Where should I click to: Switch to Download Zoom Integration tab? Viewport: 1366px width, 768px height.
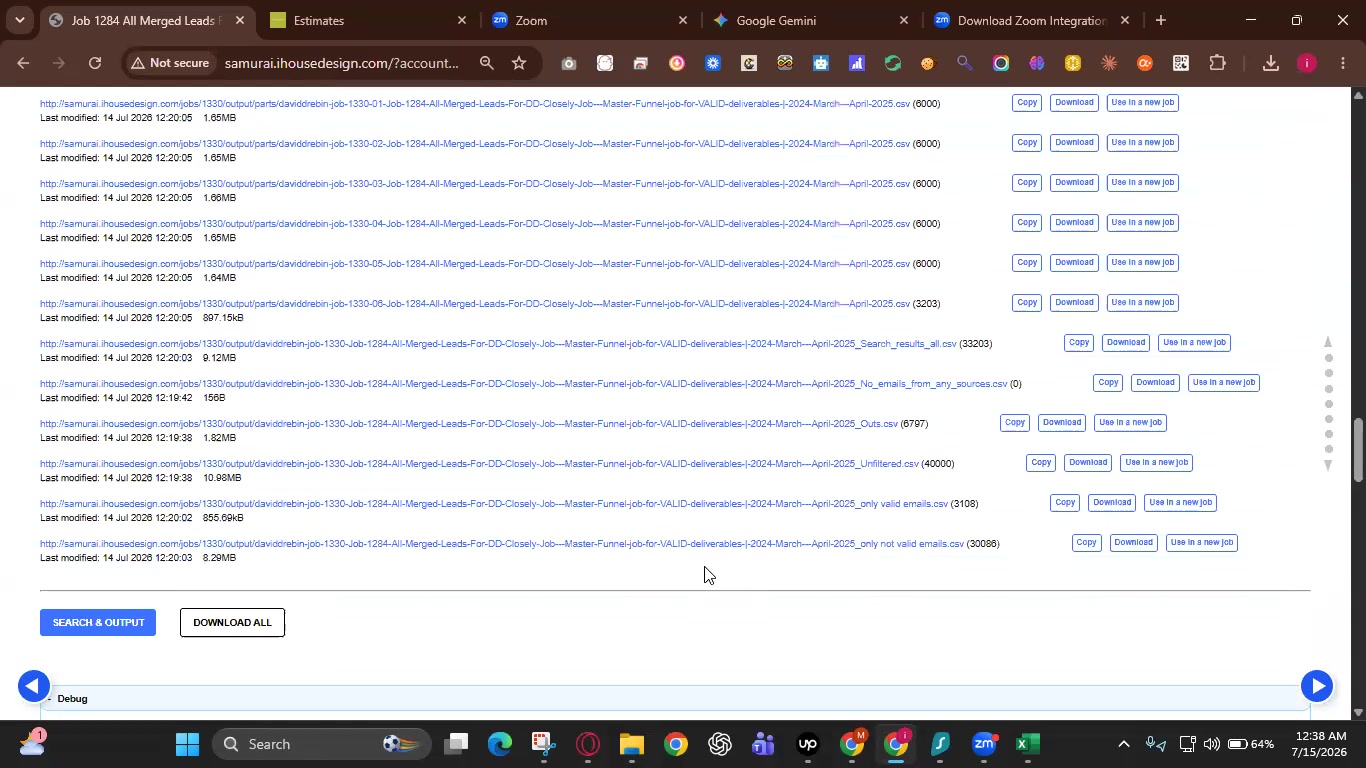(x=1032, y=20)
